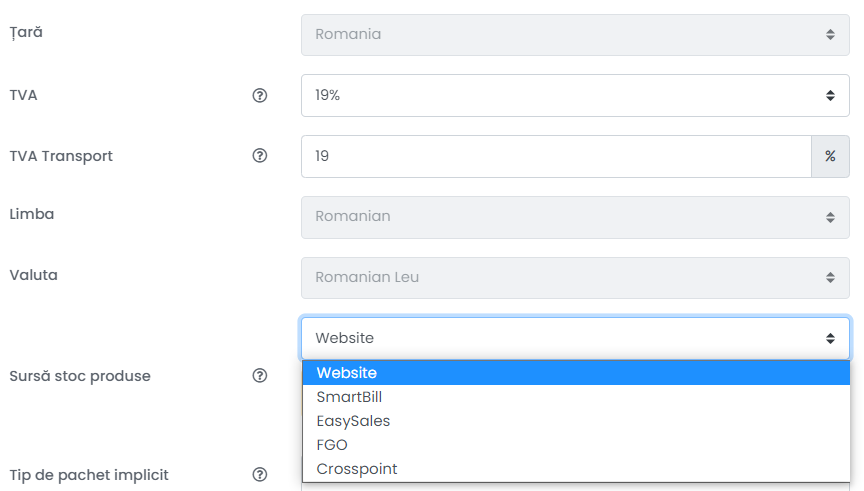The width and height of the screenshot is (864, 491).
Task: Expand the Țară Romania dropdown
Action: click(575, 35)
